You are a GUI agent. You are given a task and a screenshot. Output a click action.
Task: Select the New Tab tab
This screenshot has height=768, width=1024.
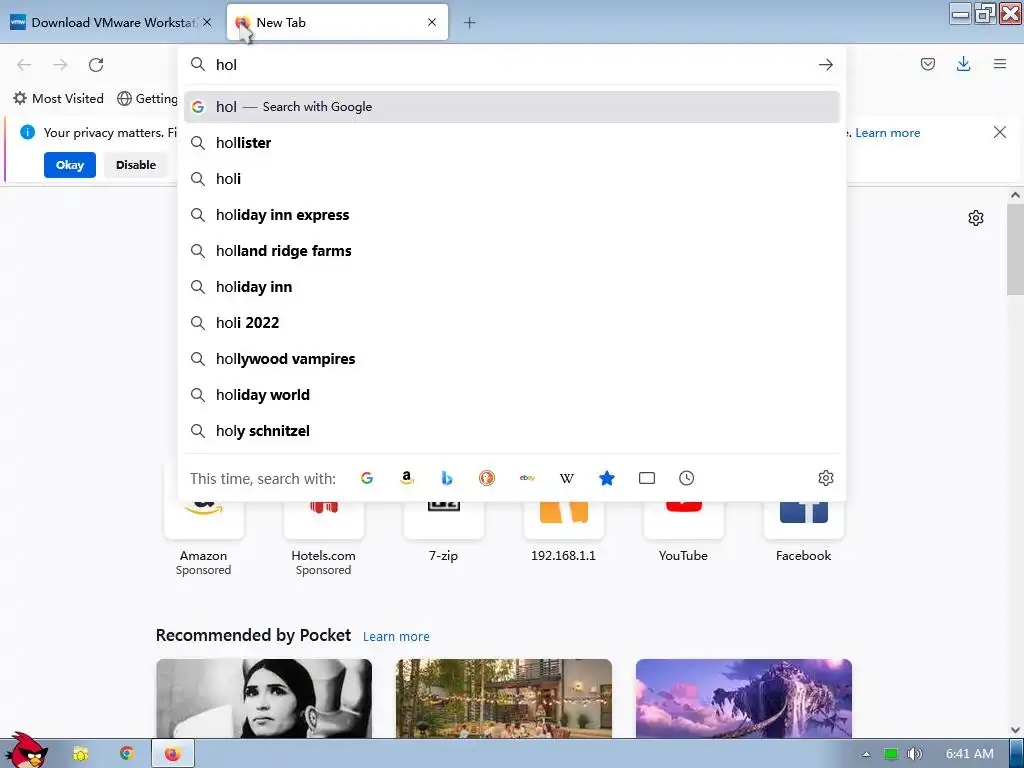pyautogui.click(x=337, y=22)
